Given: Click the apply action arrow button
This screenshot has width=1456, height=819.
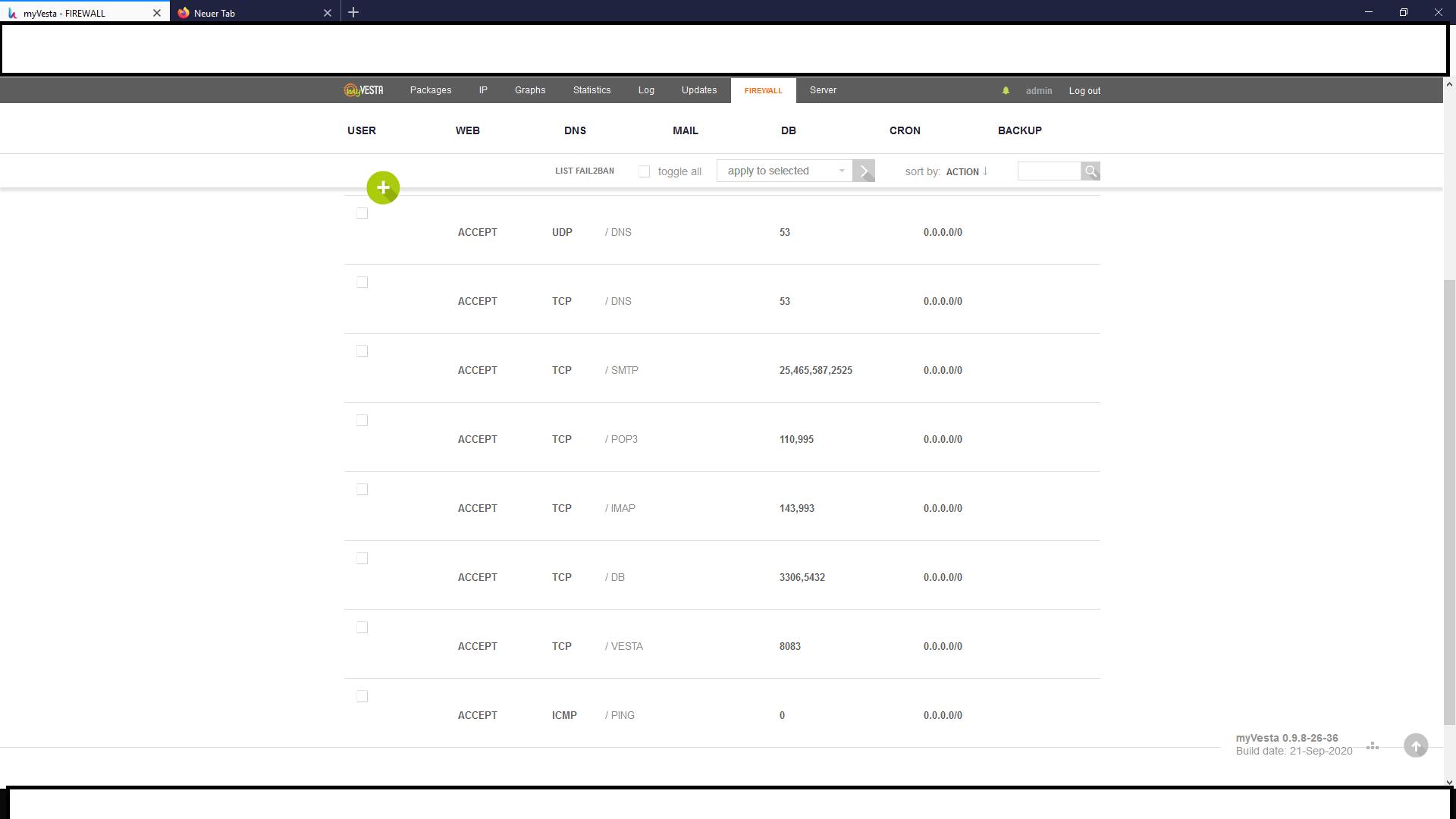Looking at the screenshot, I should (864, 171).
